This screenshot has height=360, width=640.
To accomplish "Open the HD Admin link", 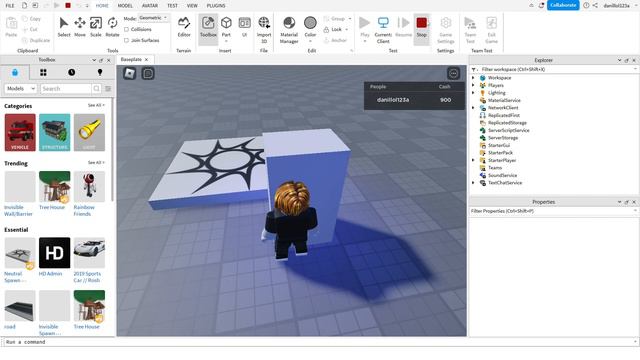I will click(51, 274).
